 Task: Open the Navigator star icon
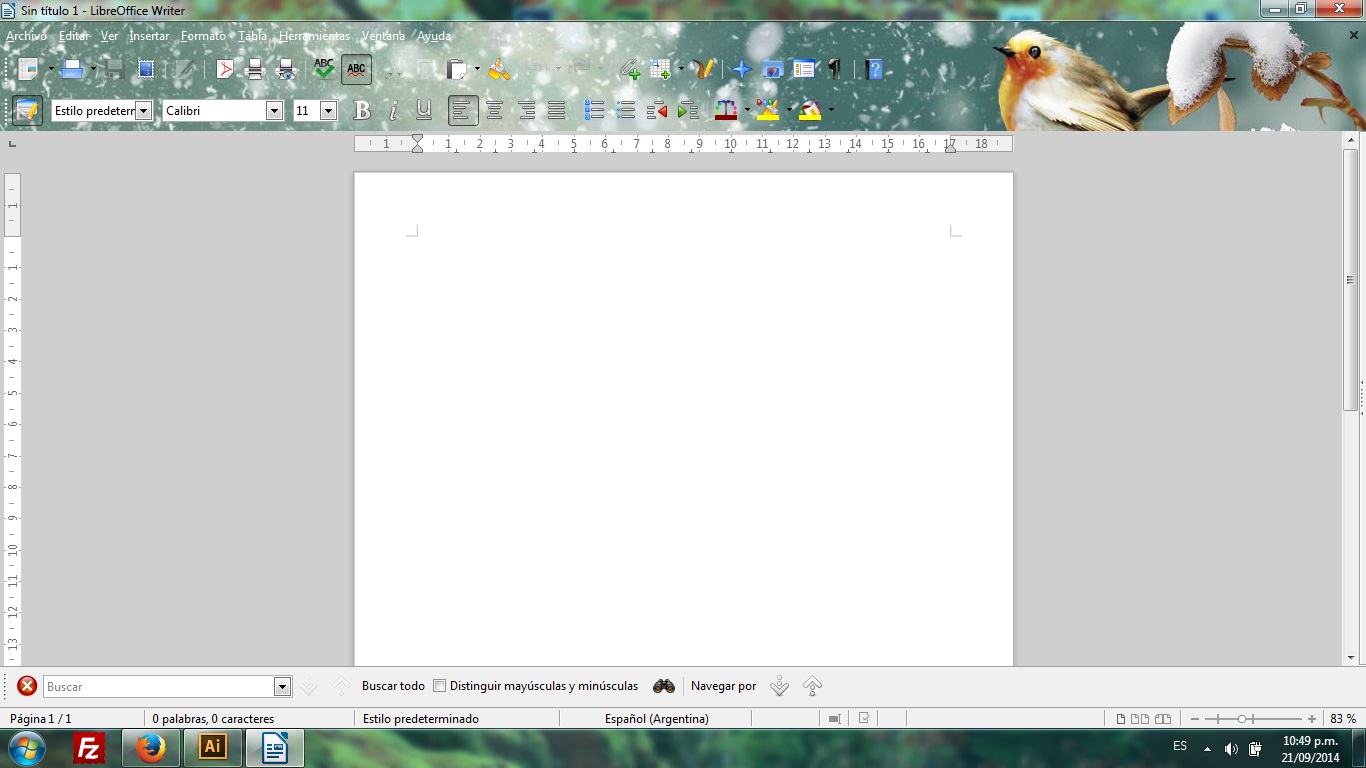pos(742,69)
